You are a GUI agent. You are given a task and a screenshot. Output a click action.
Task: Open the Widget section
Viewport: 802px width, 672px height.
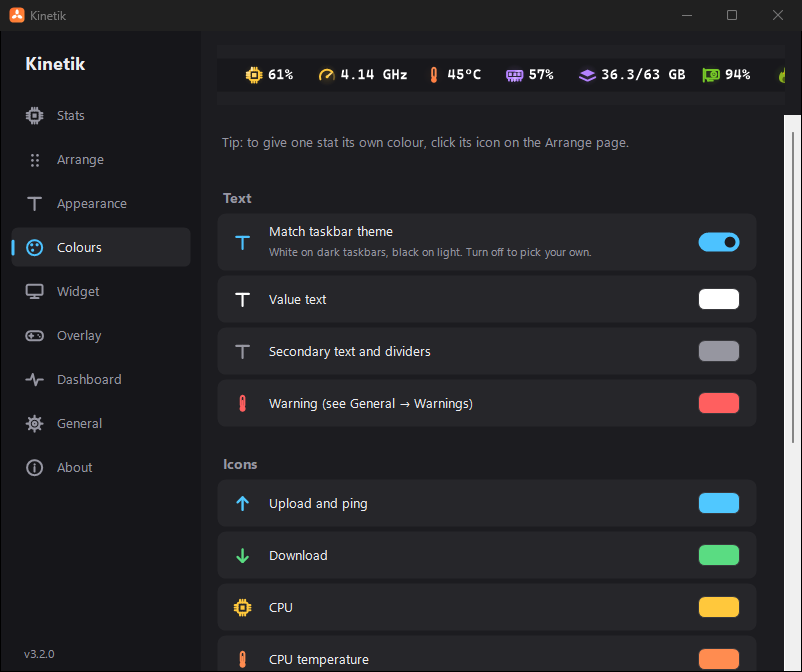pos(101,292)
